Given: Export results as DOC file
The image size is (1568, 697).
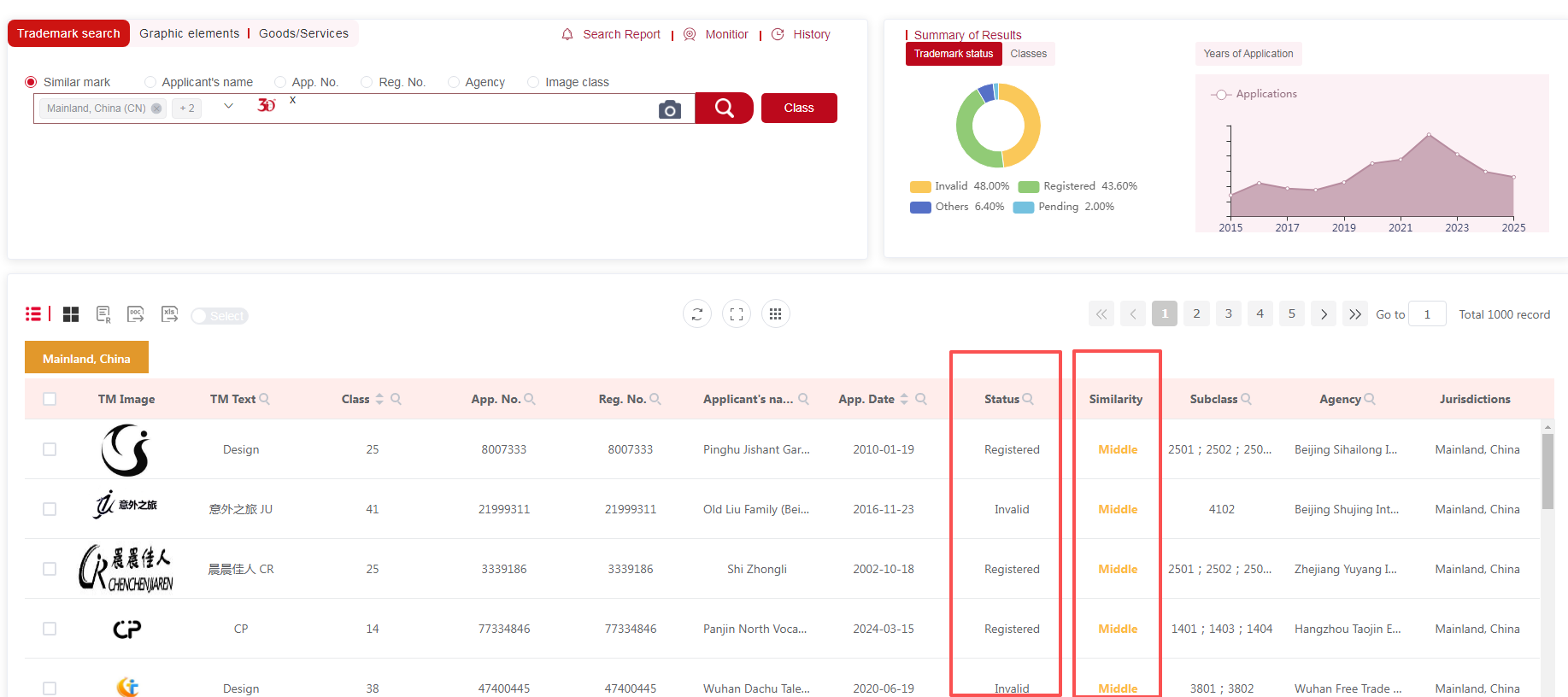Looking at the screenshot, I should pyautogui.click(x=135, y=314).
